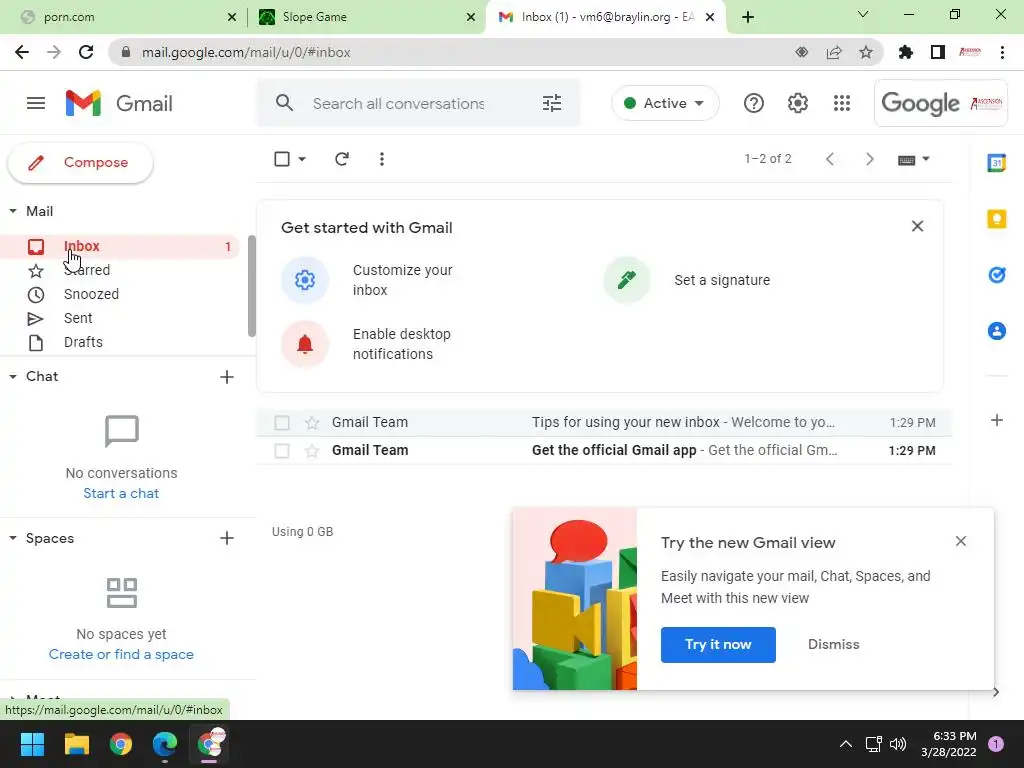Click the Search all conversations field
The height and width of the screenshot is (768, 1024).
(x=418, y=103)
